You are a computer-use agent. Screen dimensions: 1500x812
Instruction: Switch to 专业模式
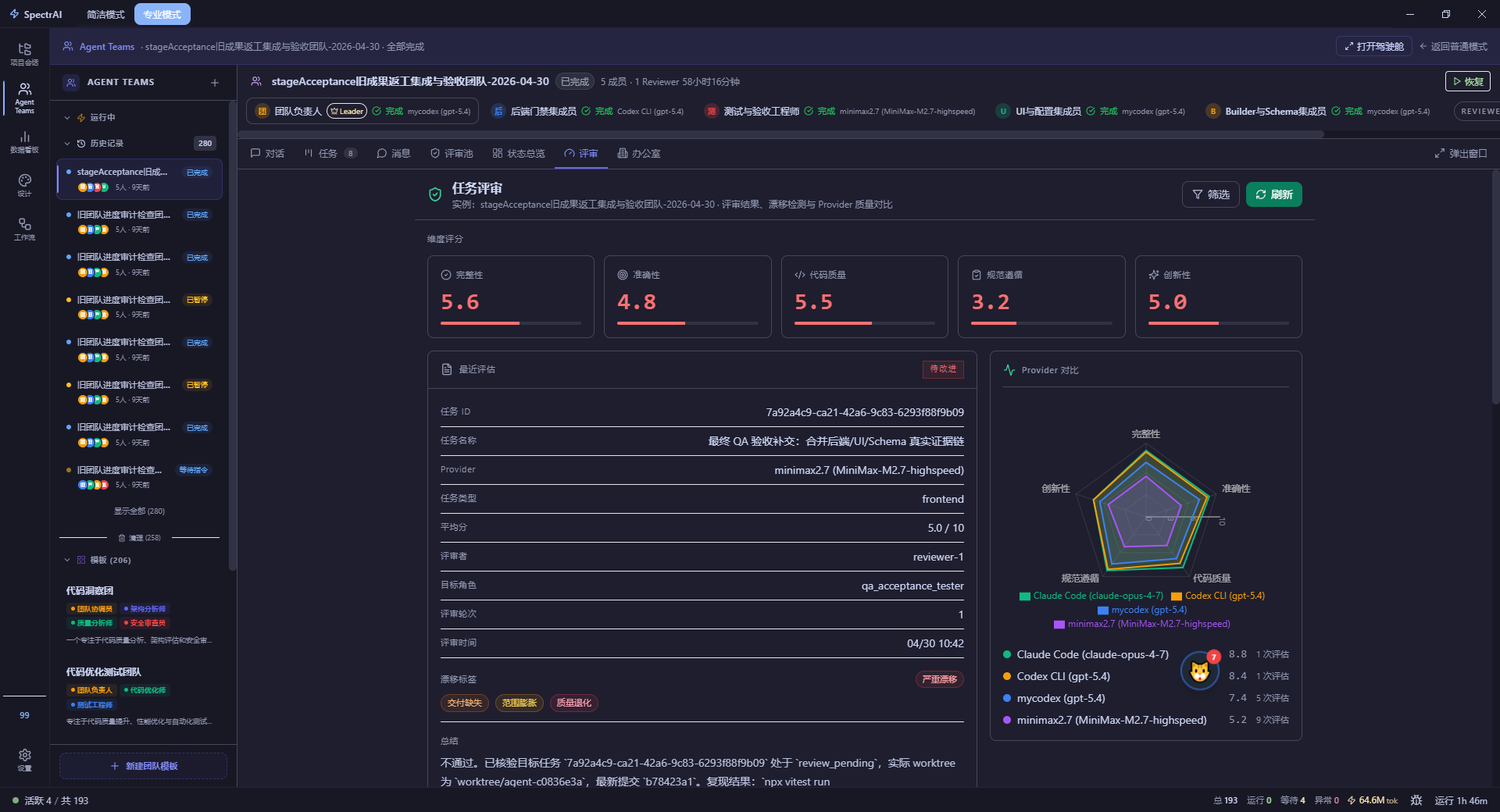pyautogui.click(x=162, y=14)
